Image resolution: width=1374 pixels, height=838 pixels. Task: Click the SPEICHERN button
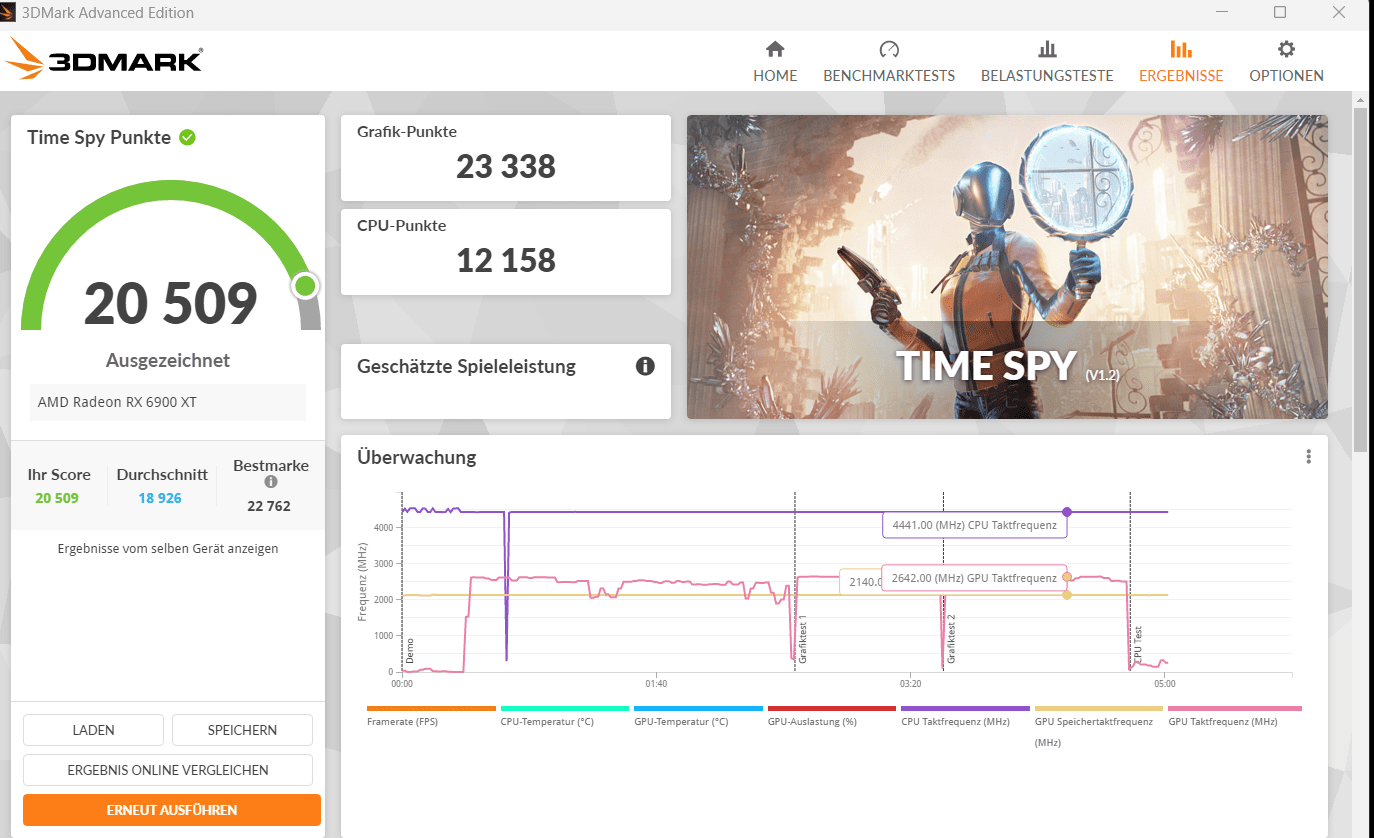point(242,730)
